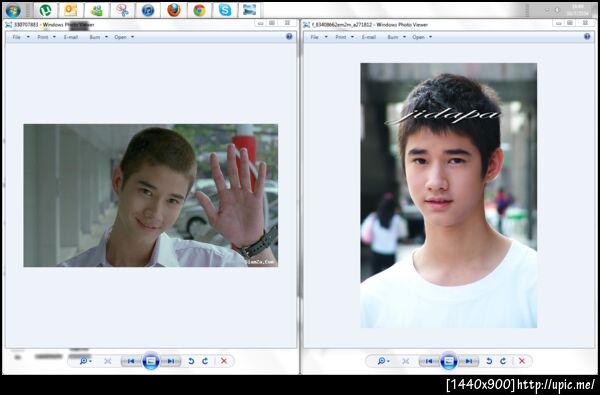Image resolution: width=600 pixels, height=395 pixels.
Task: Click left Photo Viewer title bar icon
Action: (8, 25)
